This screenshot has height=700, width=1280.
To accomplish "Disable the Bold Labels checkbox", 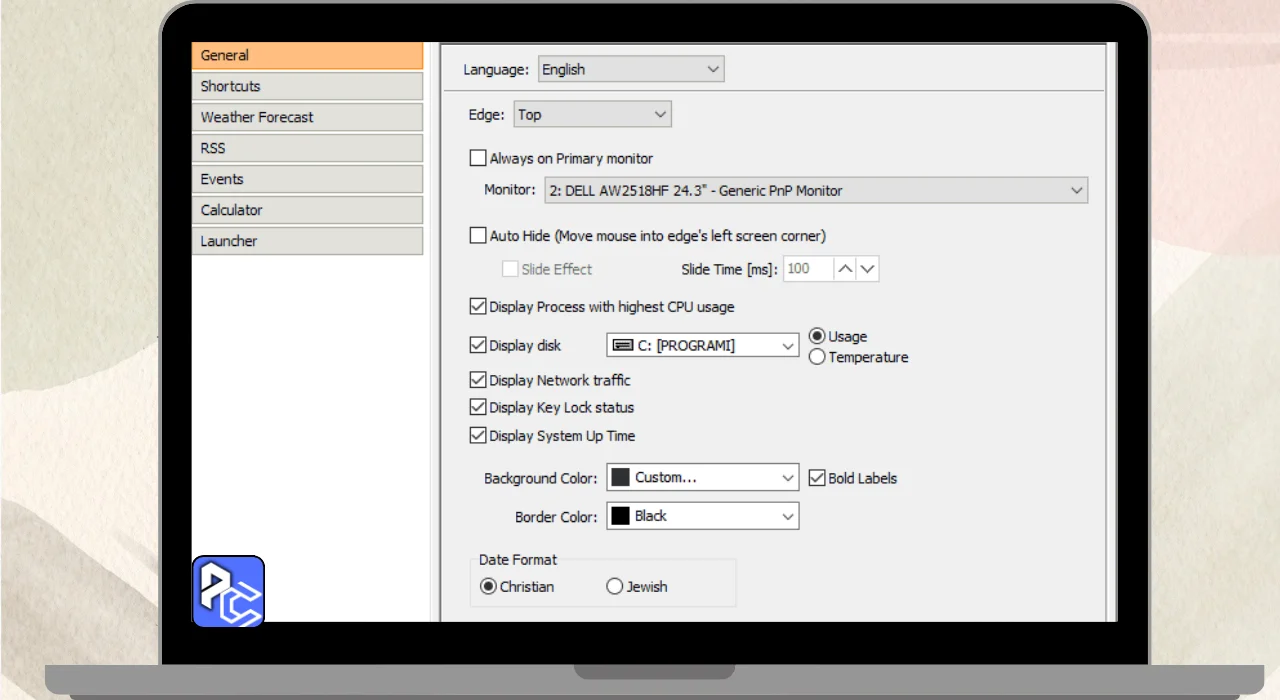I will coord(817,478).
